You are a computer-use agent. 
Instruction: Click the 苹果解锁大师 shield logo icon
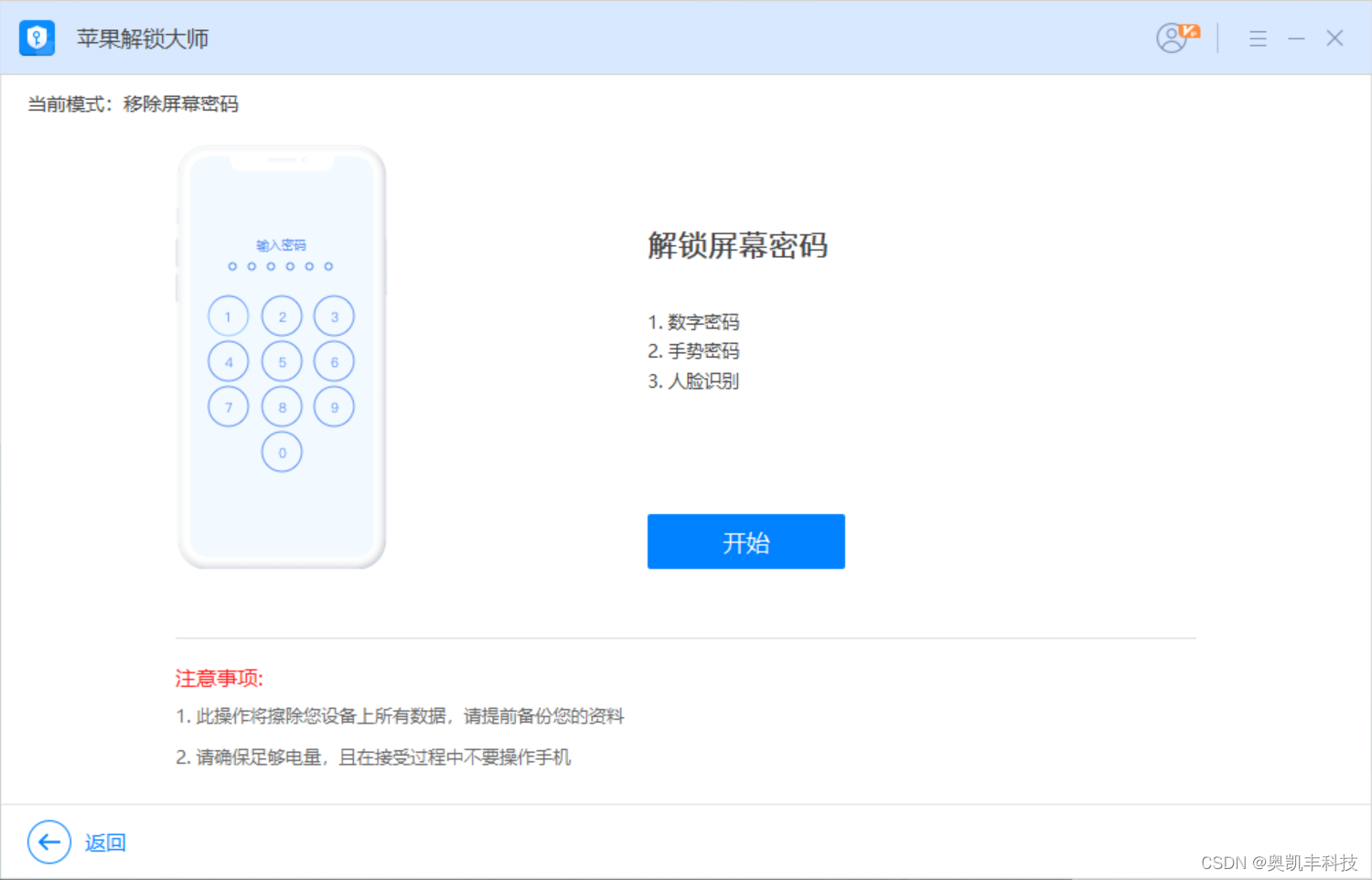click(37, 38)
